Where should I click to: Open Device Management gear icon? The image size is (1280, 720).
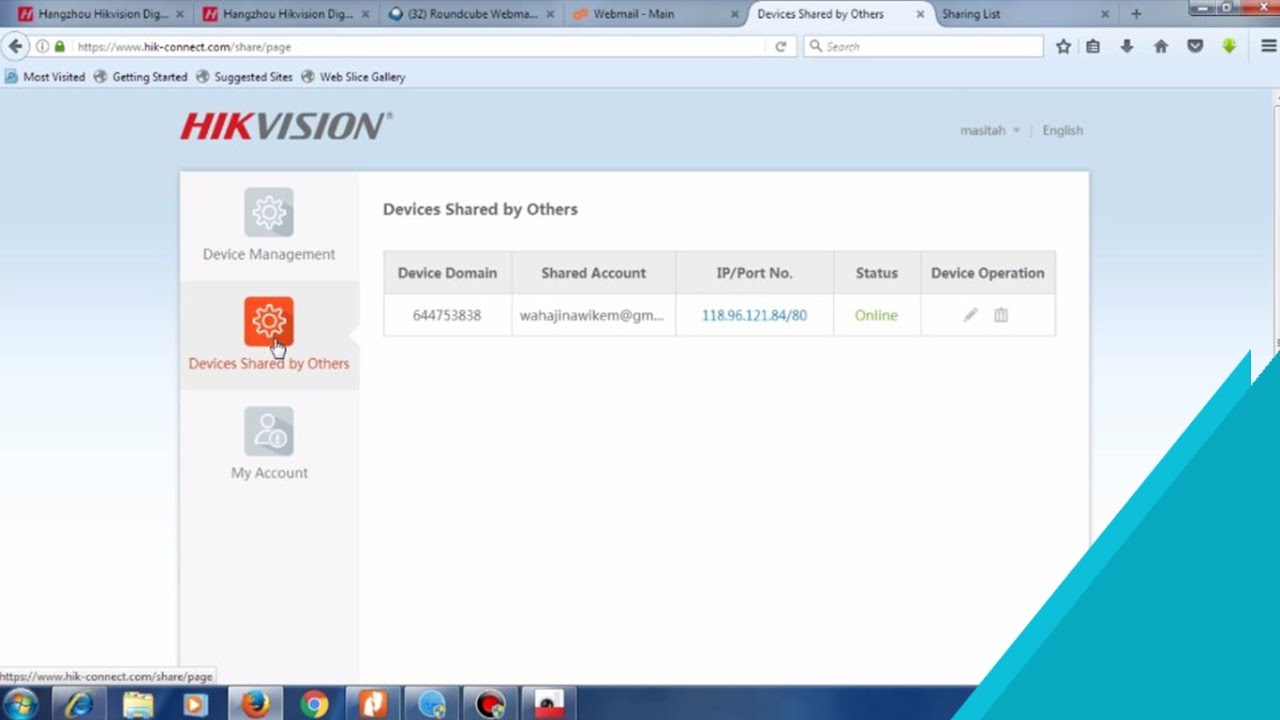click(x=269, y=212)
